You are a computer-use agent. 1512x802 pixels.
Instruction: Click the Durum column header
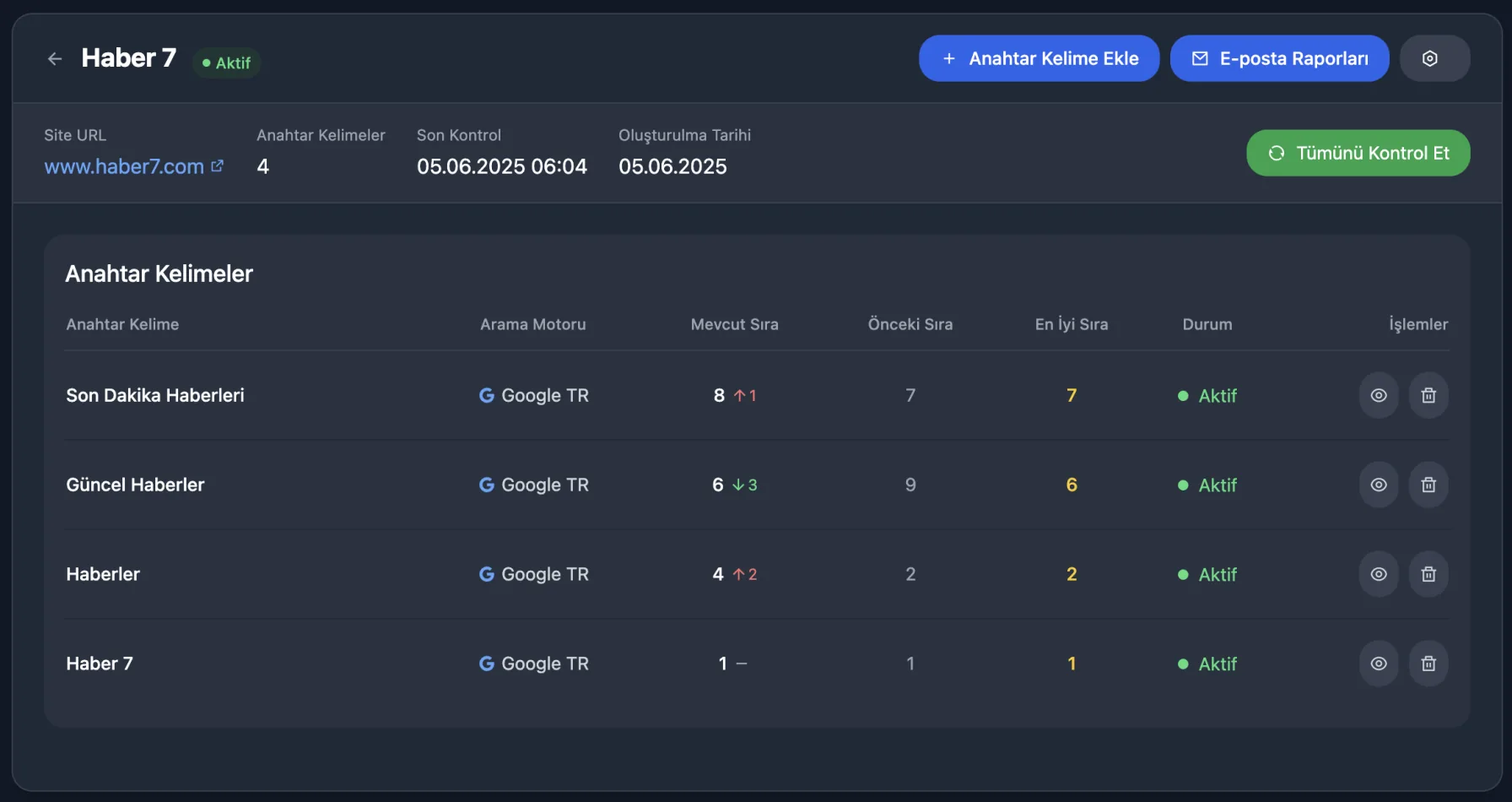1207,324
